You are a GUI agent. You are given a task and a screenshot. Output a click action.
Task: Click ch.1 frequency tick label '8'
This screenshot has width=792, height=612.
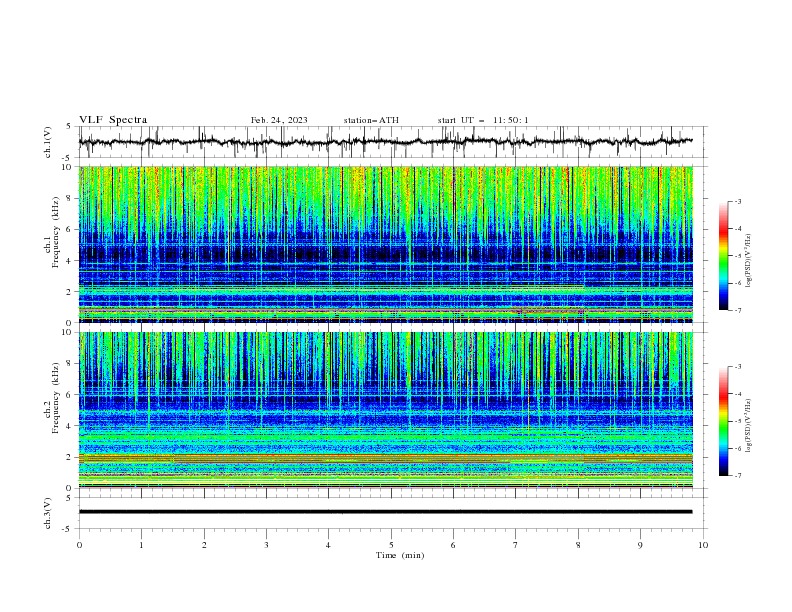tap(71, 198)
